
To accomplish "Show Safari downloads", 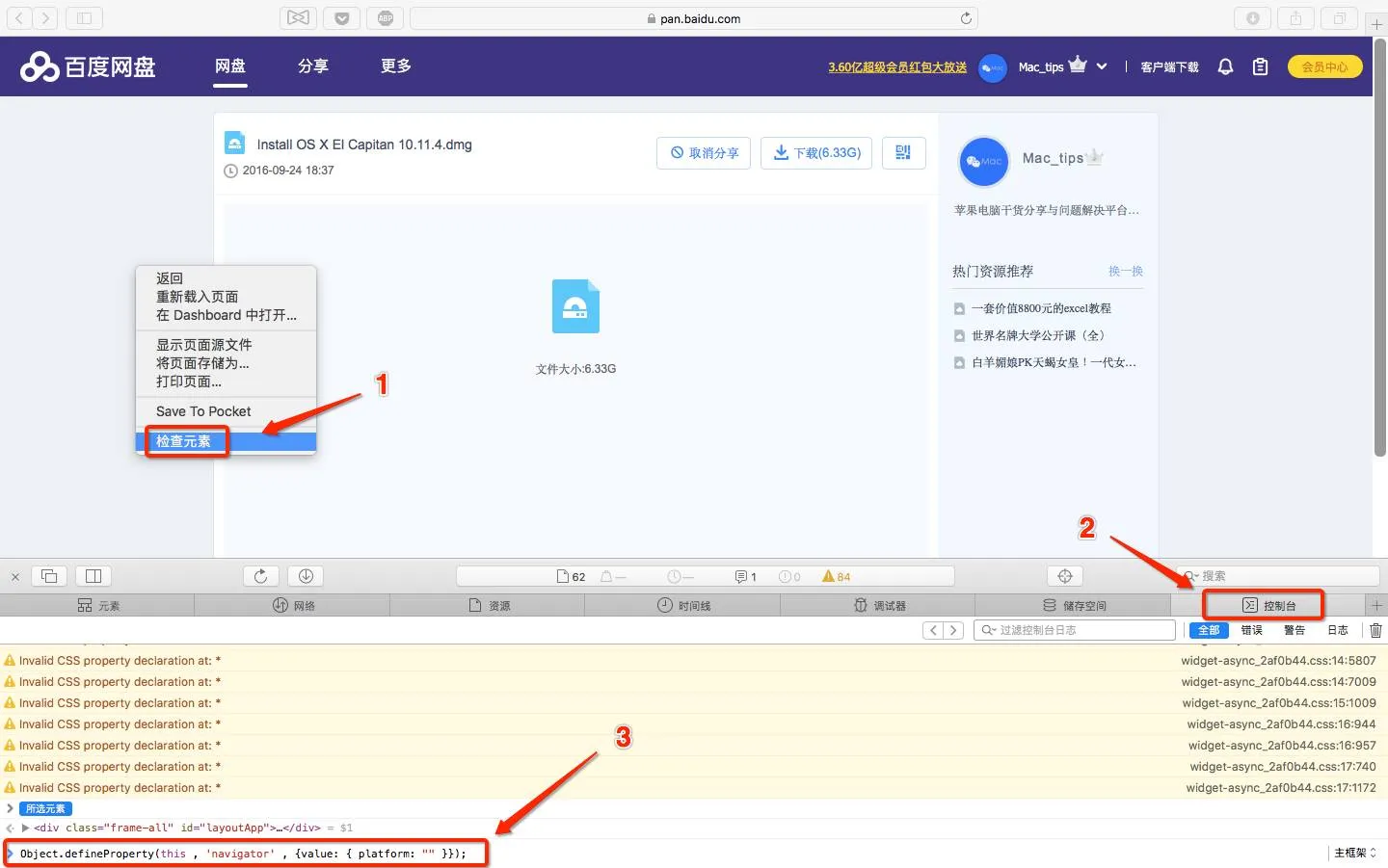I will click(1252, 18).
